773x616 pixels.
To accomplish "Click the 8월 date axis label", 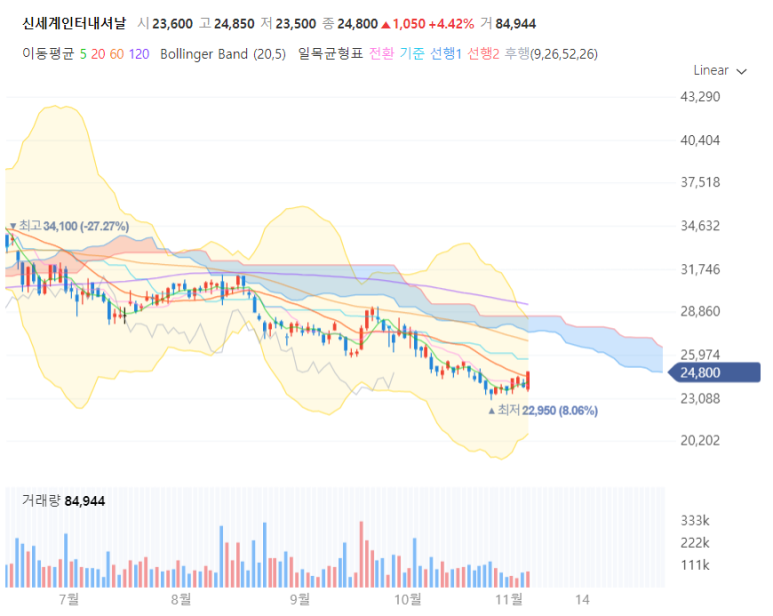I will click(x=181, y=600).
